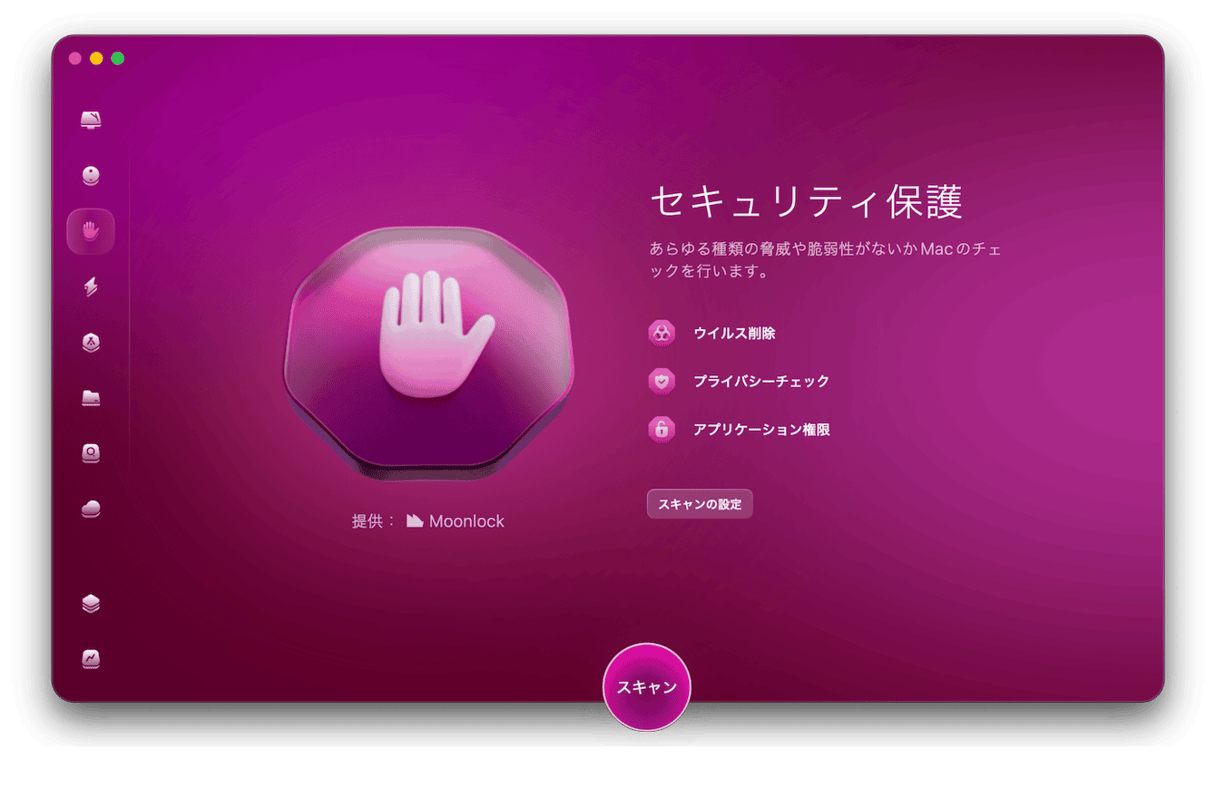Screen dimensions: 1216x806
Task: Click the Moonlock logo icon
Action: click(x=415, y=521)
